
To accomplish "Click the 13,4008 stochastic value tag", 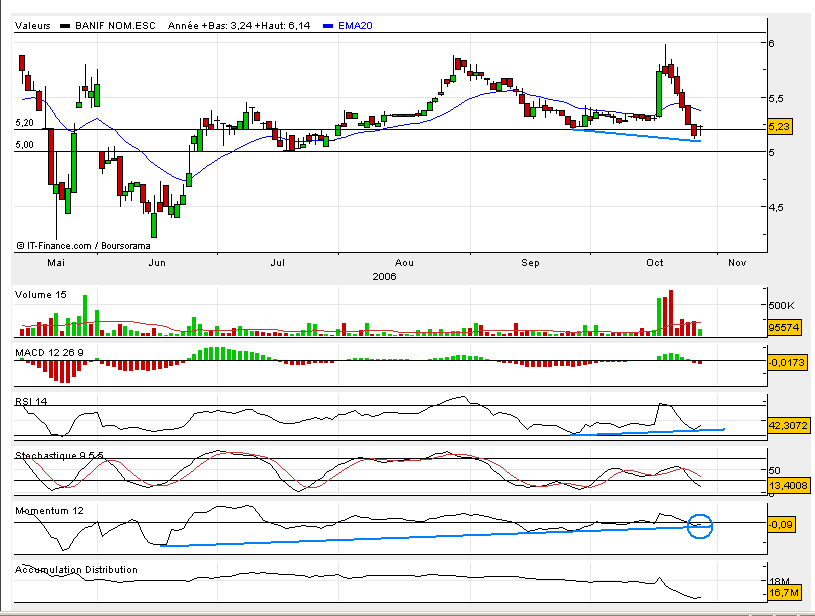I will [x=788, y=486].
